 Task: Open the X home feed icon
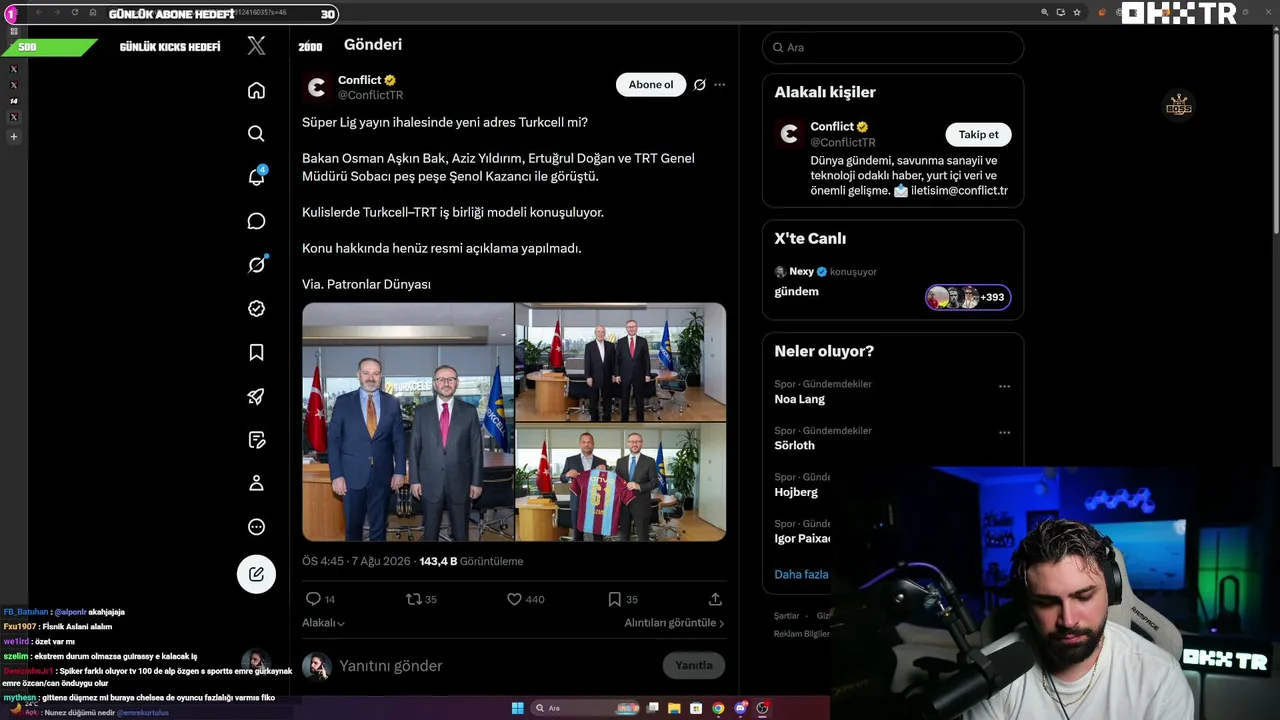coord(256,91)
